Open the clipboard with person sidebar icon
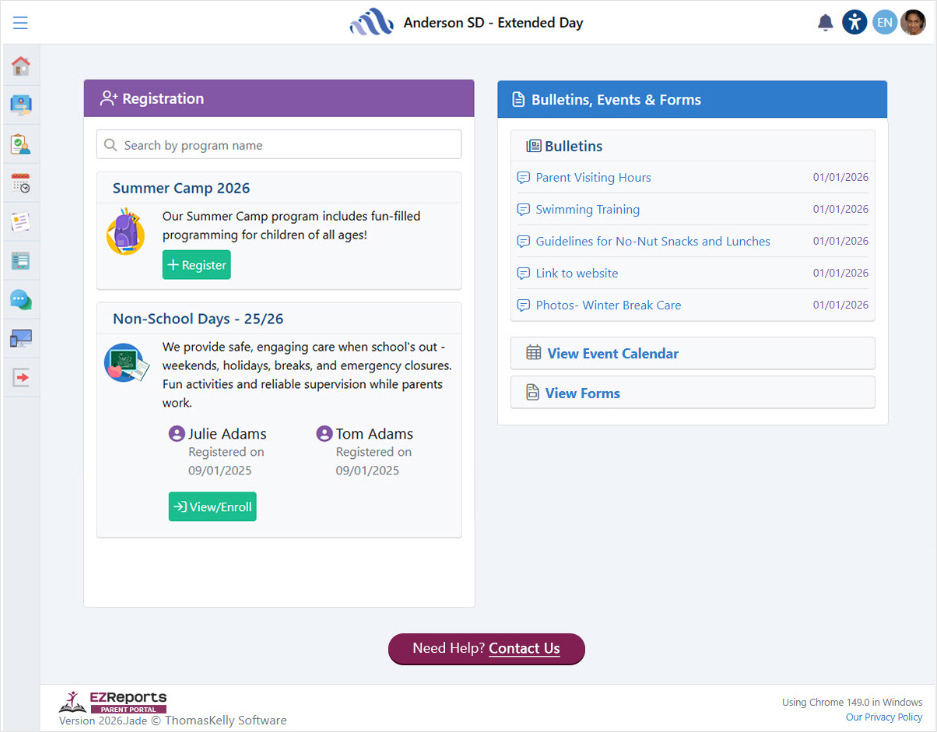Screen dimensions: 937x732 click(x=21, y=144)
